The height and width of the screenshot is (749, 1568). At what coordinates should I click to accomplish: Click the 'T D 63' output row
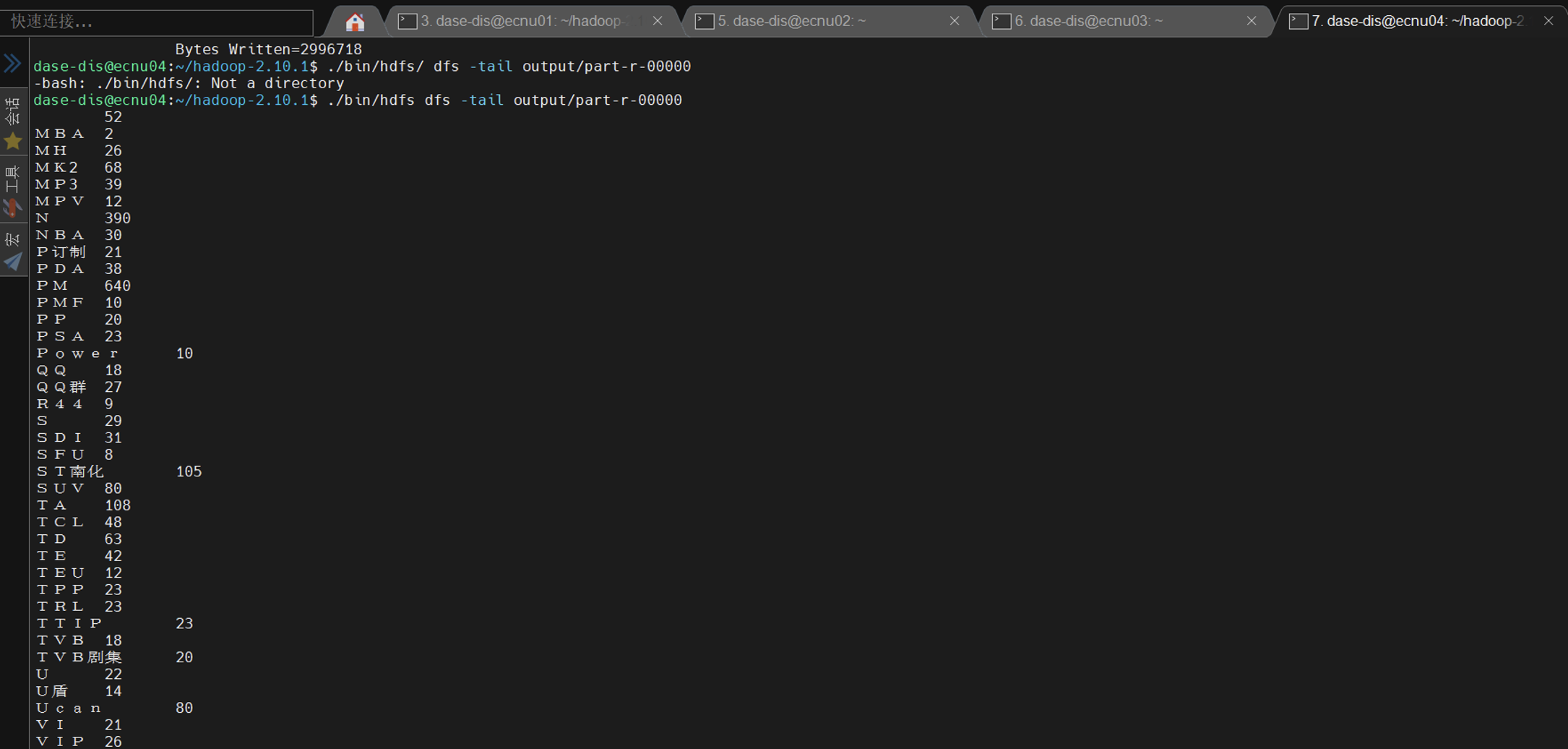pos(79,539)
